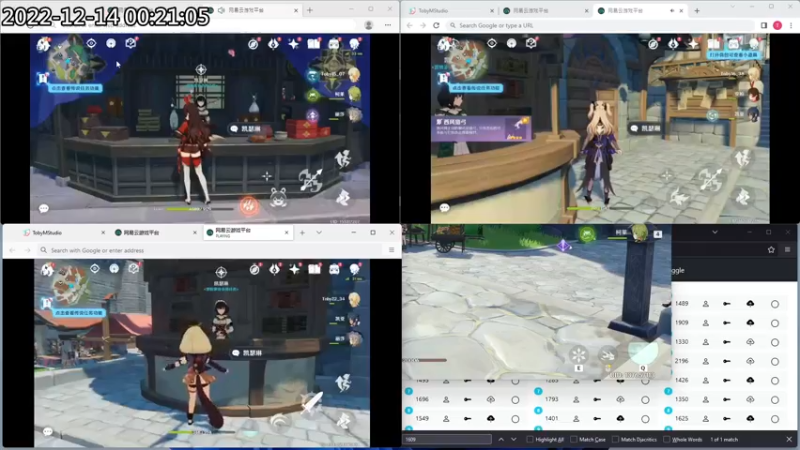
Task: Open the chat bubble in the Edge game window
Action: [44, 208]
